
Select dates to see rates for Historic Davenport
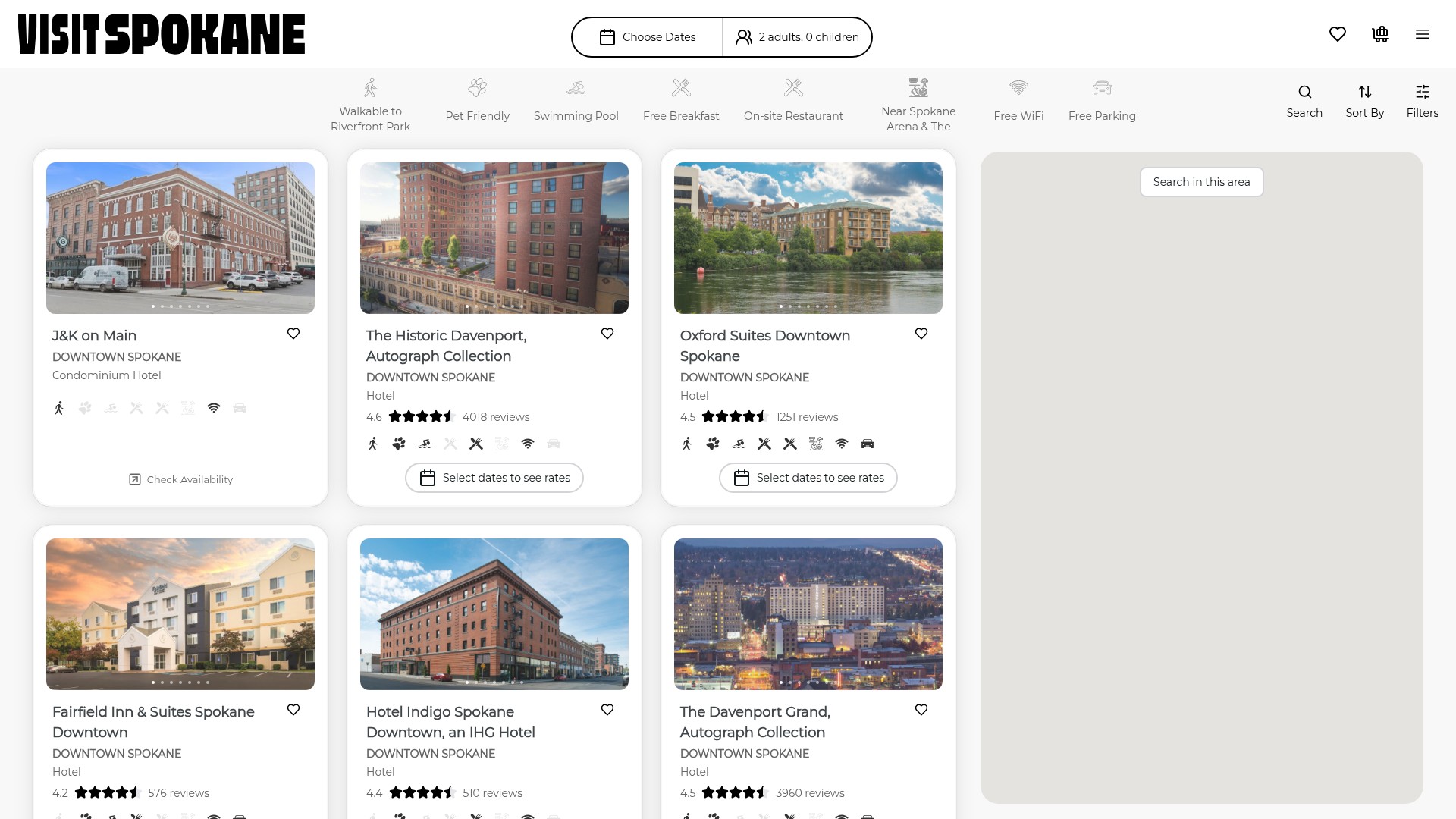[x=494, y=478]
